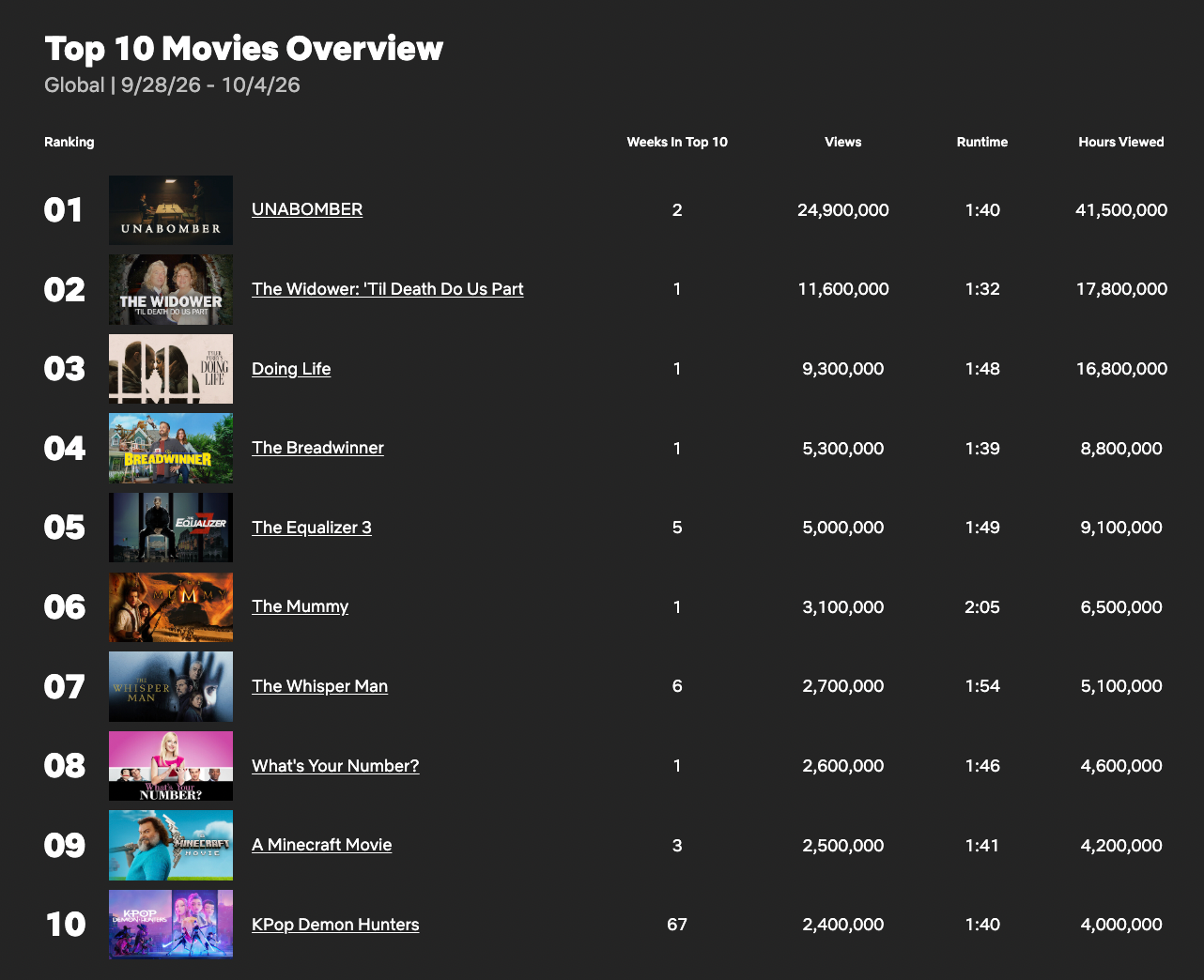Click the 67 weeks value for KPop Demon Hunters
The height and width of the screenshot is (980, 1204).
[677, 925]
